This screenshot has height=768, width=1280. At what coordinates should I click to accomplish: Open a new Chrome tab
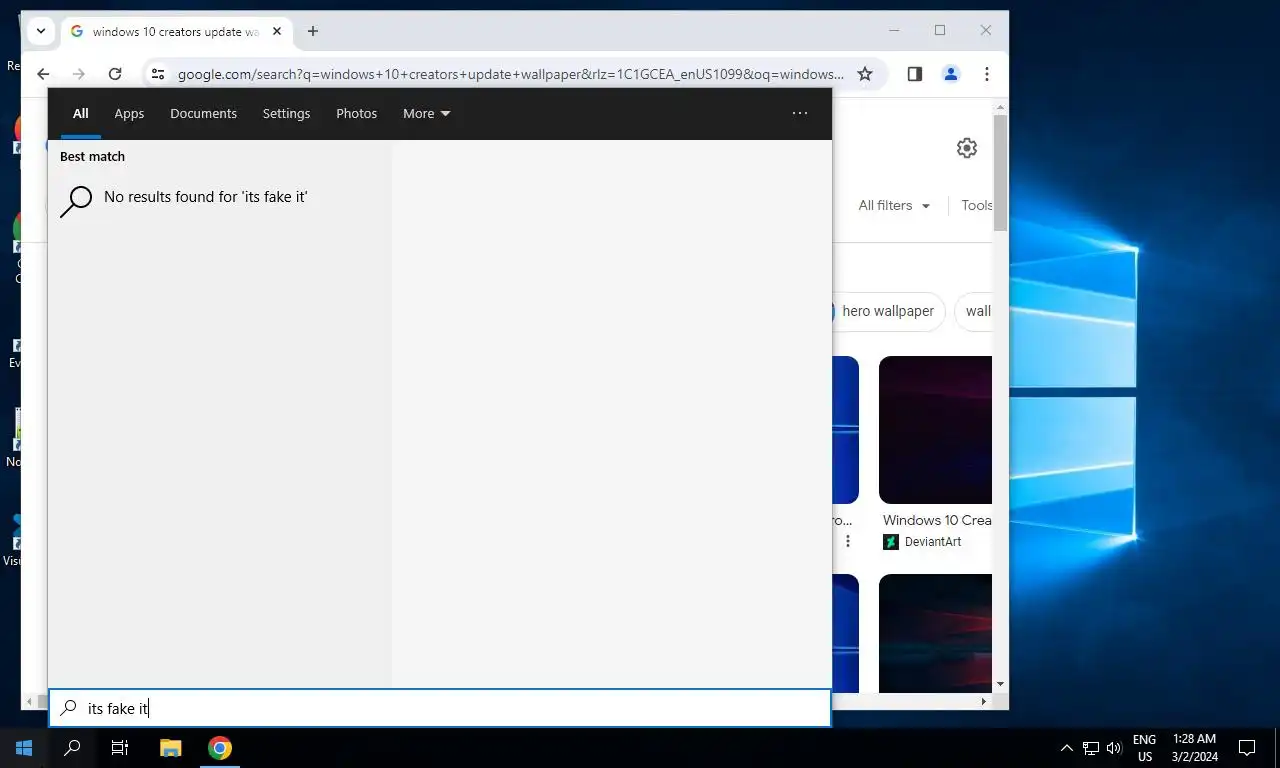point(313,31)
